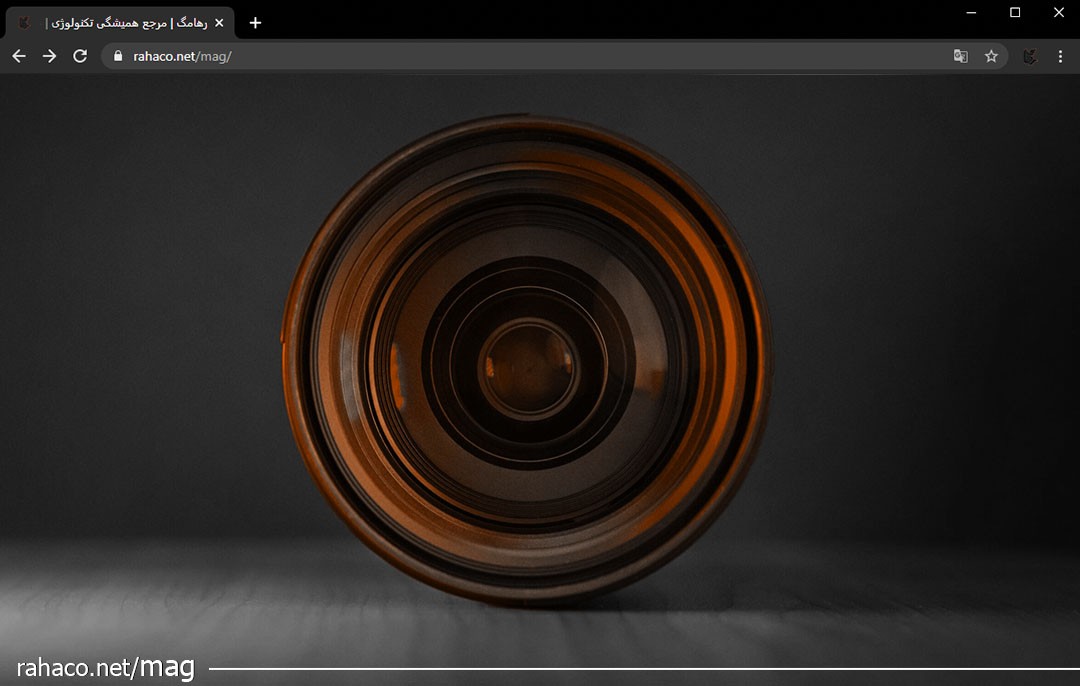Screen dimensions: 1080x686
Task: Click the white line beside the watermark
Action: point(640,668)
